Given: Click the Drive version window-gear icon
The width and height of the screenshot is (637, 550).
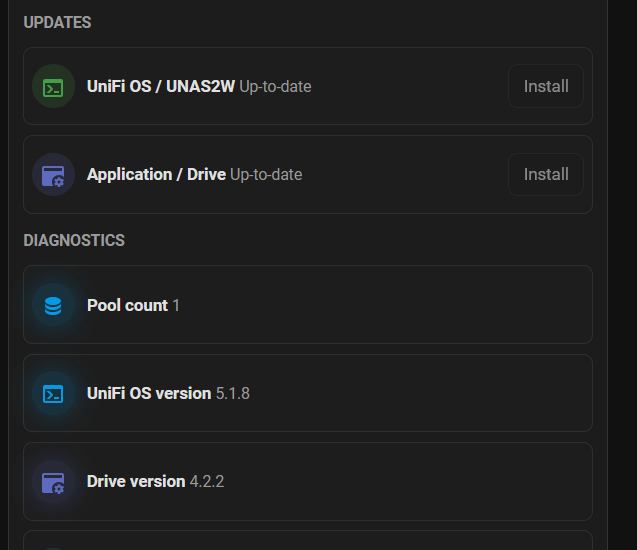Looking at the screenshot, I should [x=53, y=482].
